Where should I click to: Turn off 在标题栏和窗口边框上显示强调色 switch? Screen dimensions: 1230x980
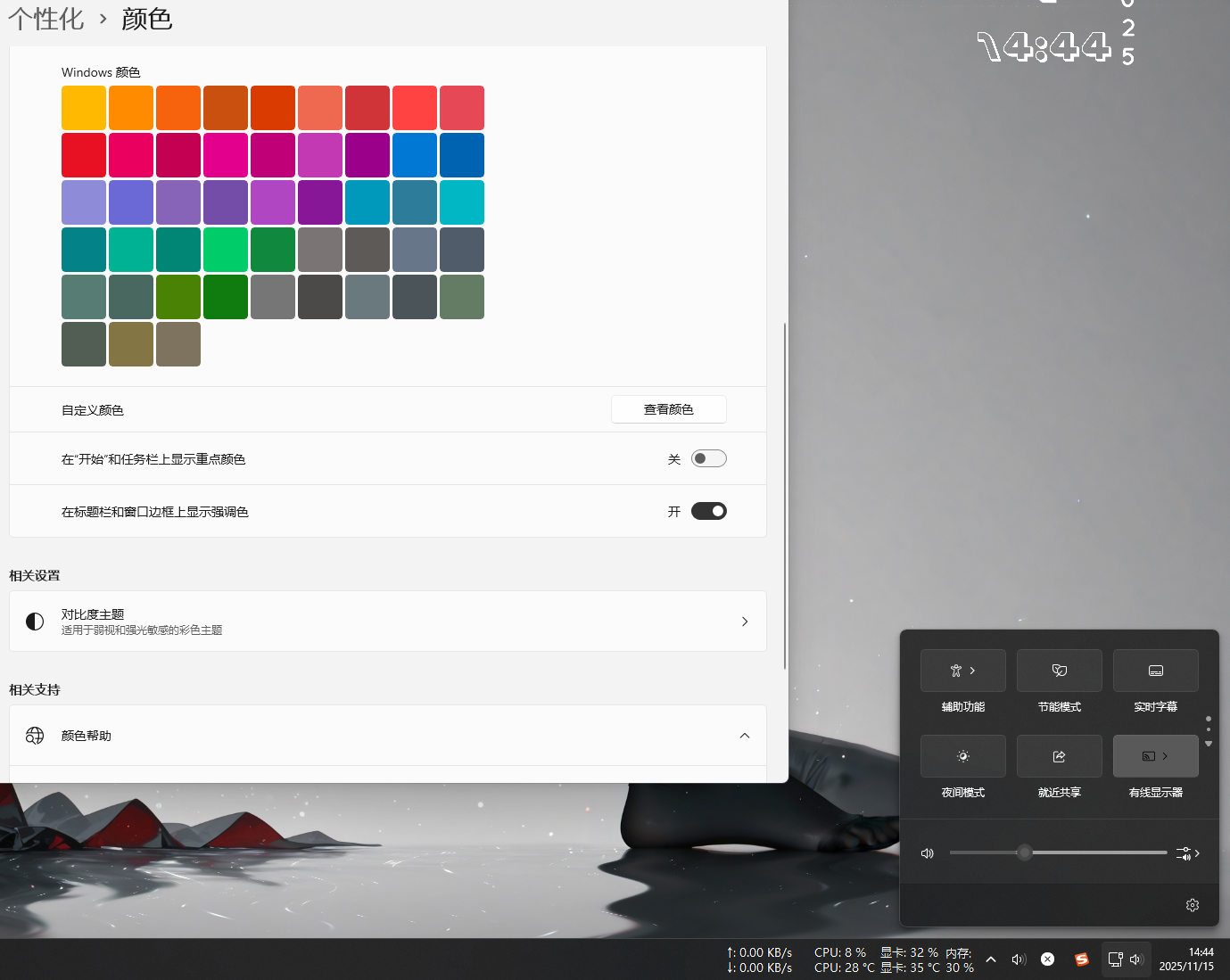[x=709, y=511]
